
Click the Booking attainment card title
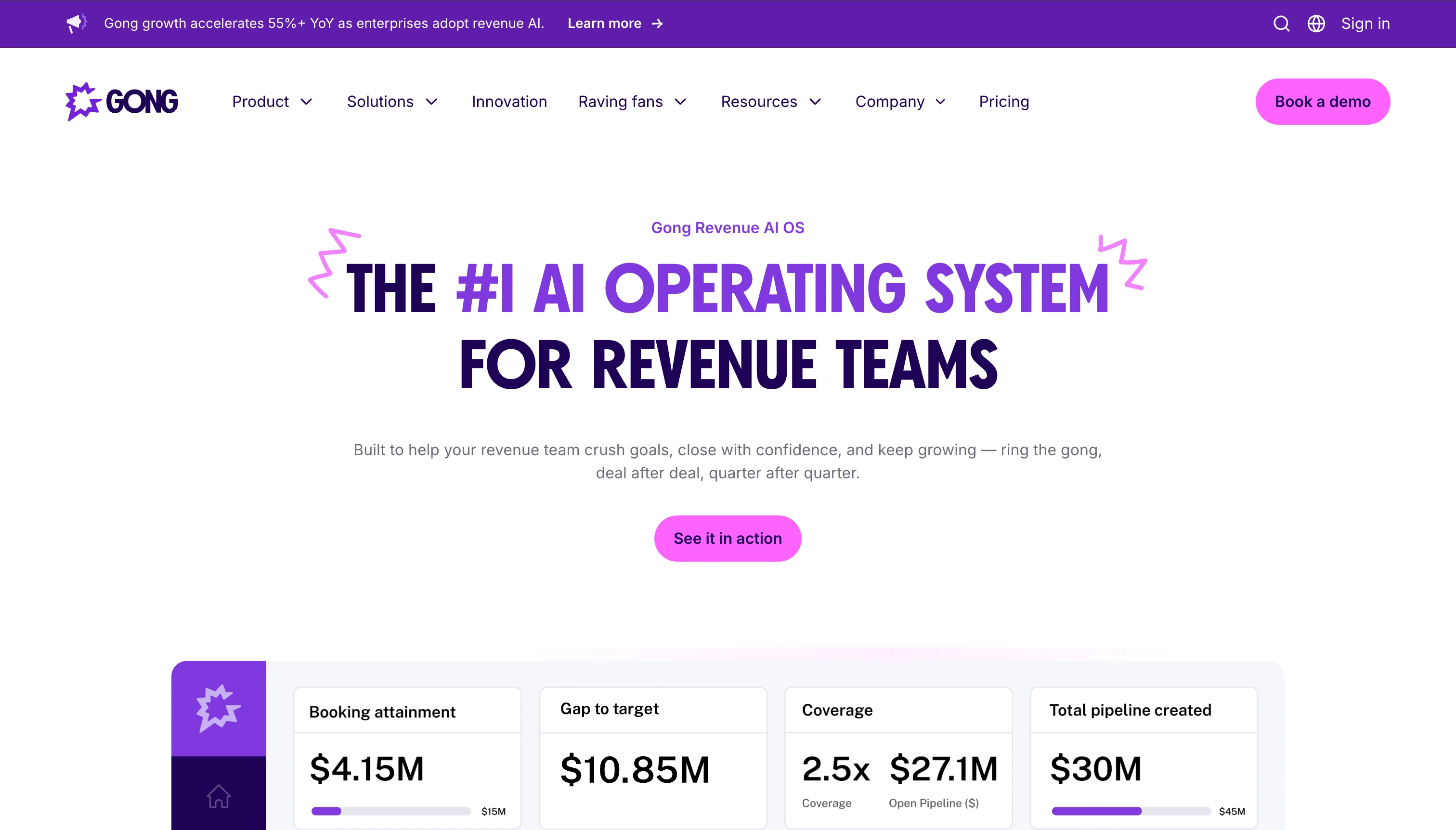(382, 712)
